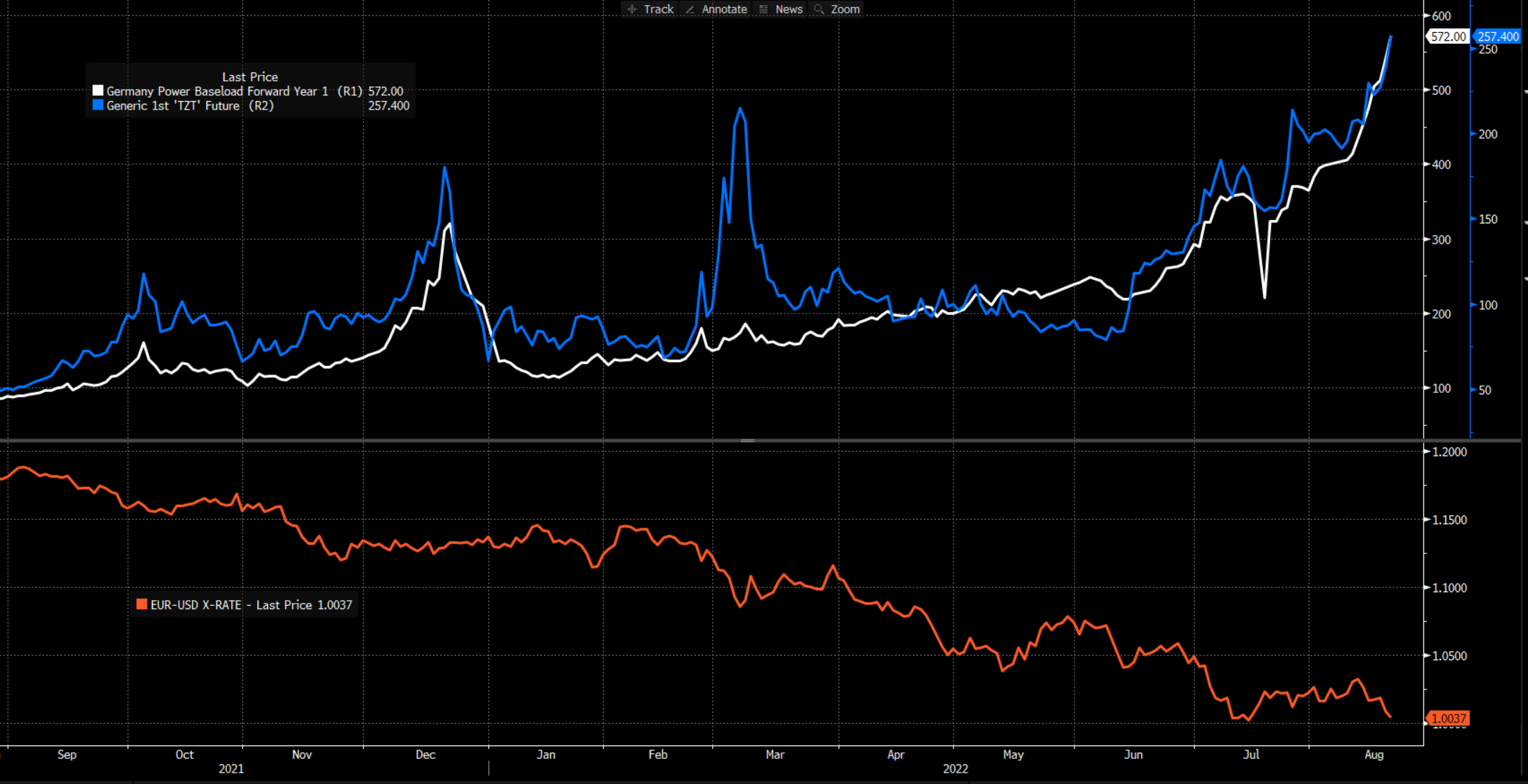
Task: Select EUR-USD X-RATE legend label
Action: (196, 605)
